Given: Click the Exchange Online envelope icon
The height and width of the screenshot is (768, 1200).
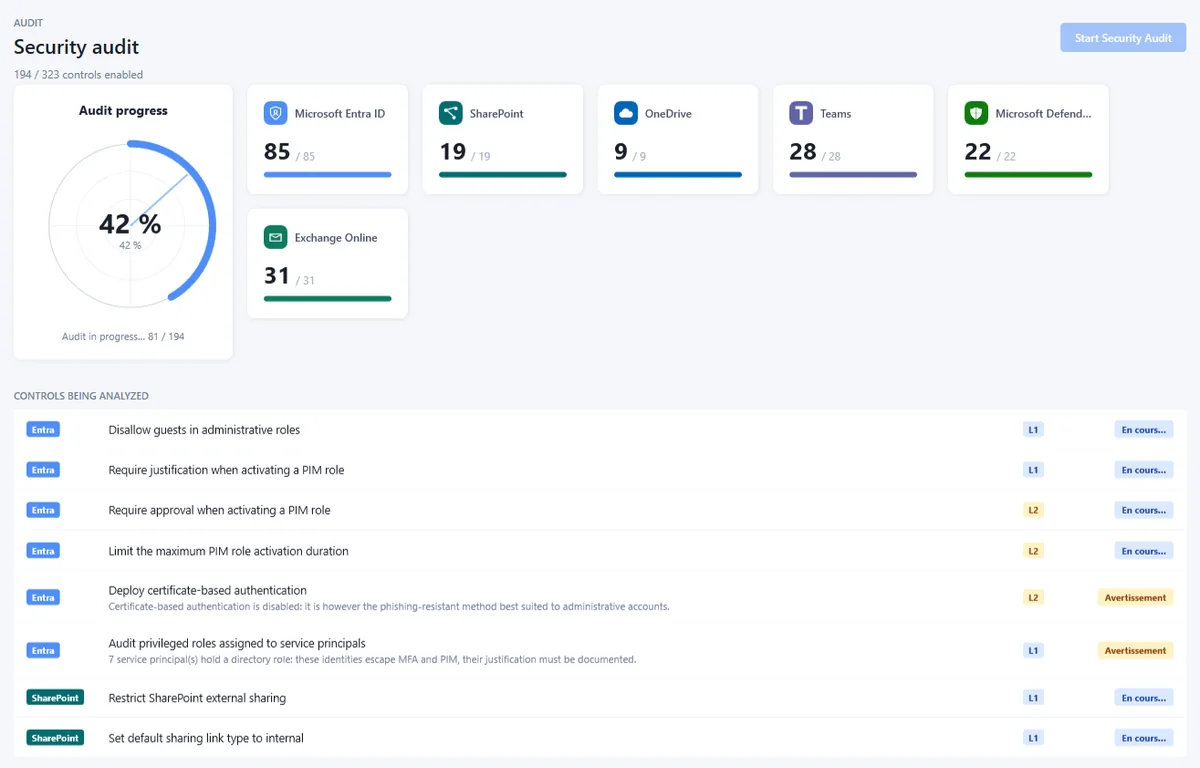Looking at the screenshot, I should coord(276,237).
